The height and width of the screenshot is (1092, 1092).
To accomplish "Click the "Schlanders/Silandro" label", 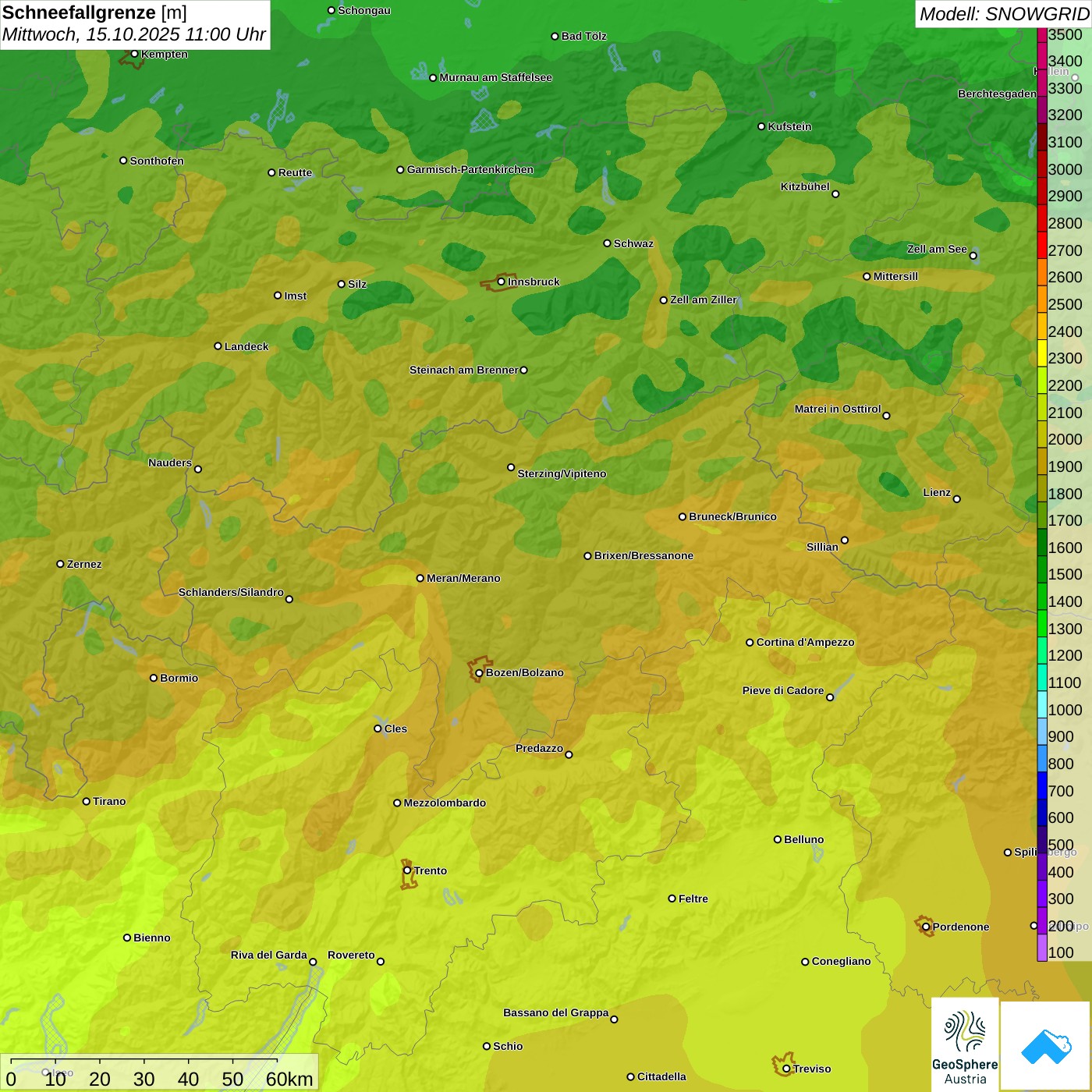I will click(x=231, y=592).
